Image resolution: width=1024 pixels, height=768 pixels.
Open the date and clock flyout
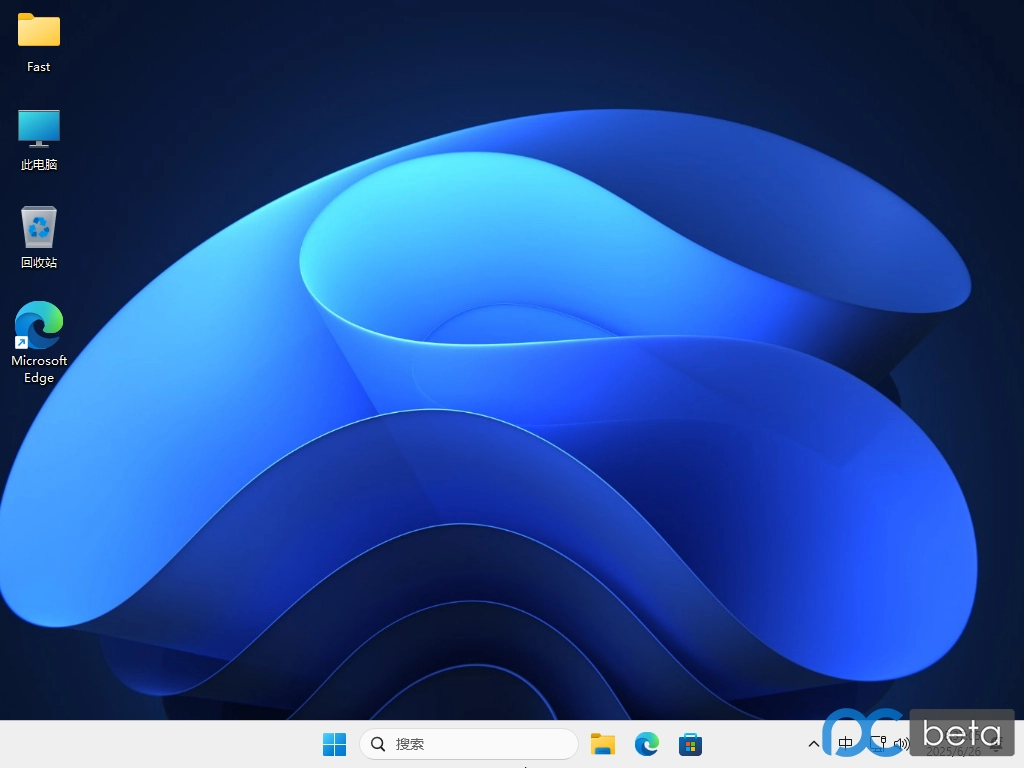click(953, 745)
